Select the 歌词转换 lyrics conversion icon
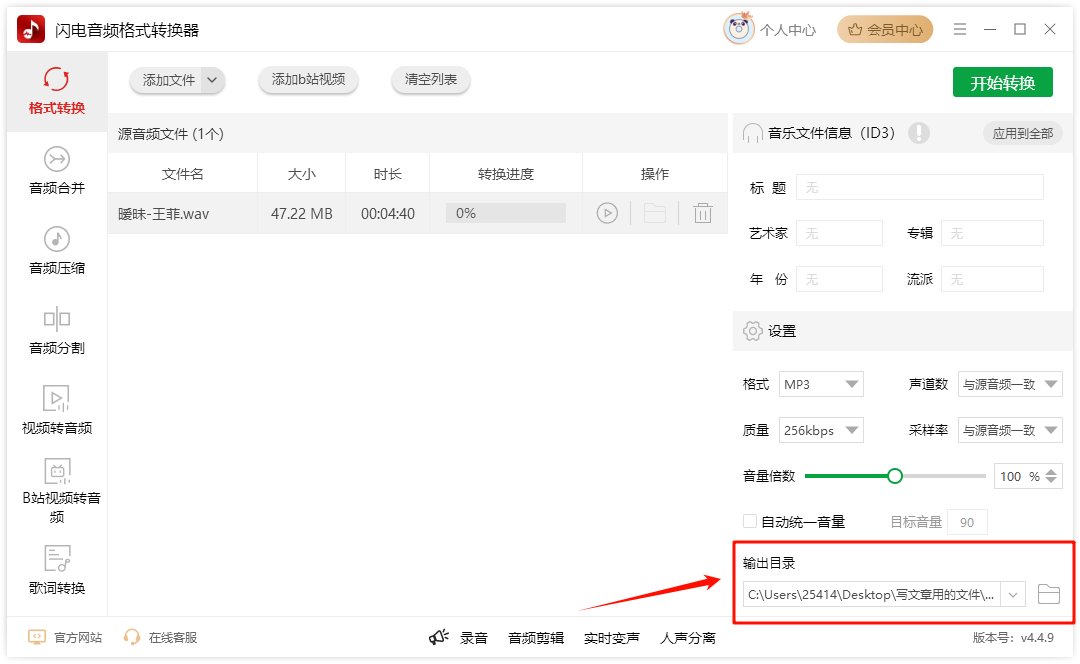The image size is (1080, 664). pyautogui.click(x=57, y=559)
